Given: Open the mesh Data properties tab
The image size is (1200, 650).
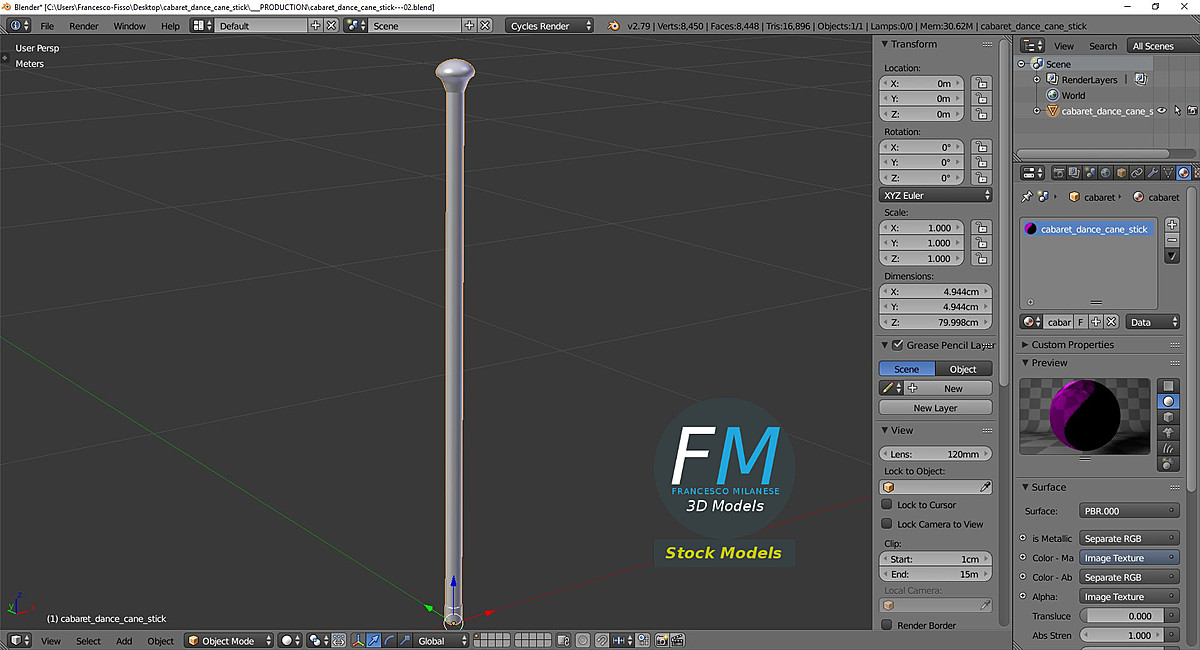Looking at the screenshot, I should [x=1167, y=173].
